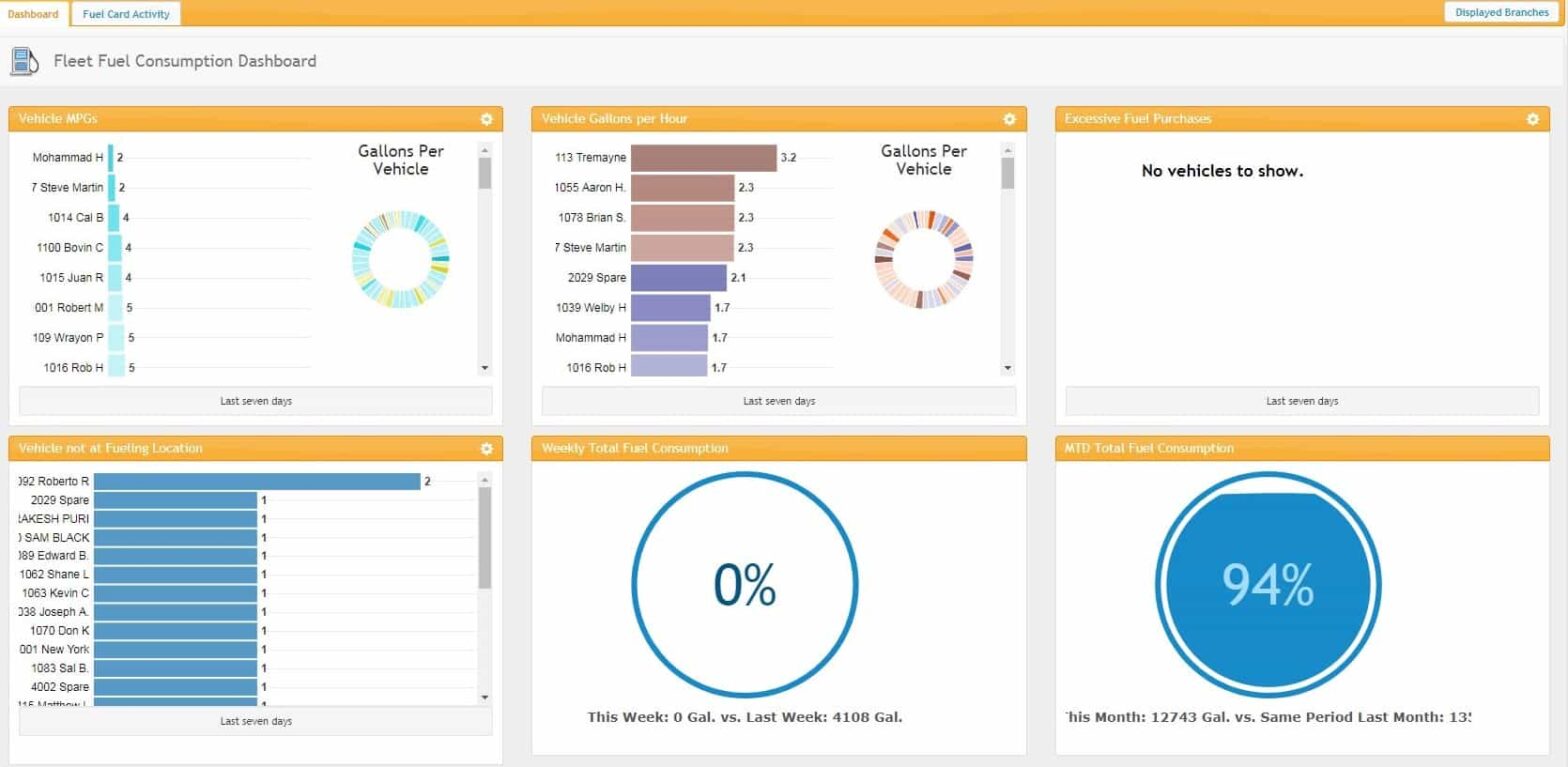Switch to Fuel Card Activity tab
1568x767 pixels.
coord(126,14)
